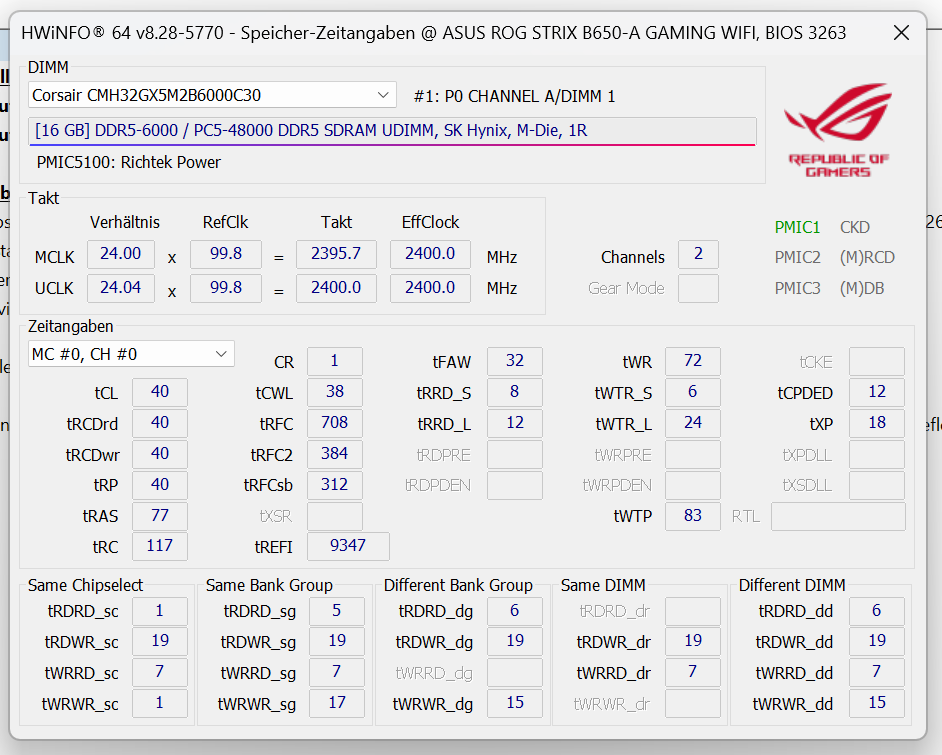Click the tXP value 18
The width and height of the screenshot is (942, 755).
[877, 423]
